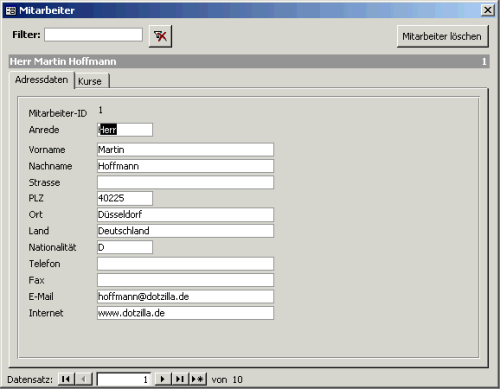Click the header text Herr Martin Hoffmann
The image size is (500, 389).
pos(63,61)
